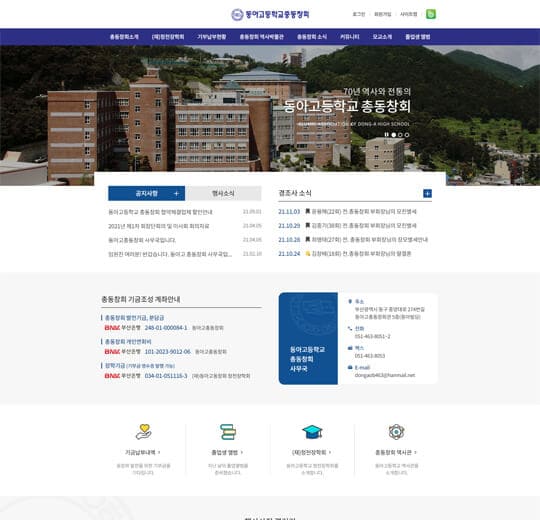
Task: Open the 총동창회 역사박물관 menu
Action: [261, 37]
